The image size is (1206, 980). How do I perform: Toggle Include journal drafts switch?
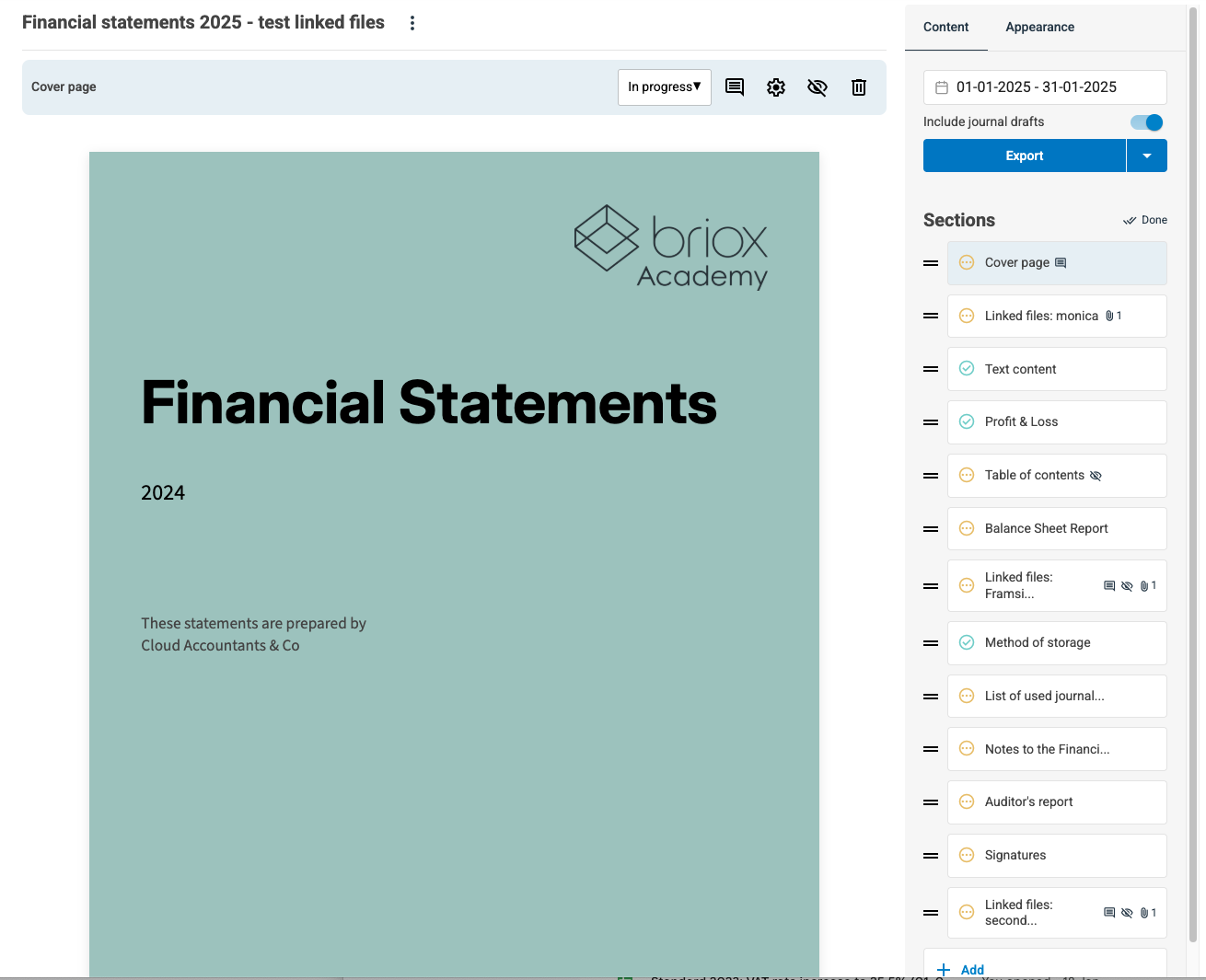pyautogui.click(x=1146, y=122)
